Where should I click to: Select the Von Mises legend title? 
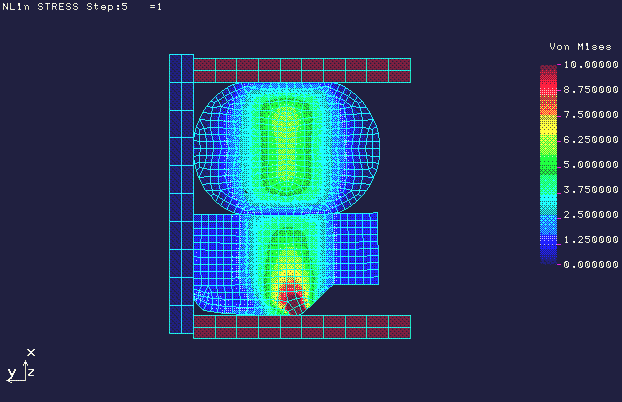[x=574, y=47]
